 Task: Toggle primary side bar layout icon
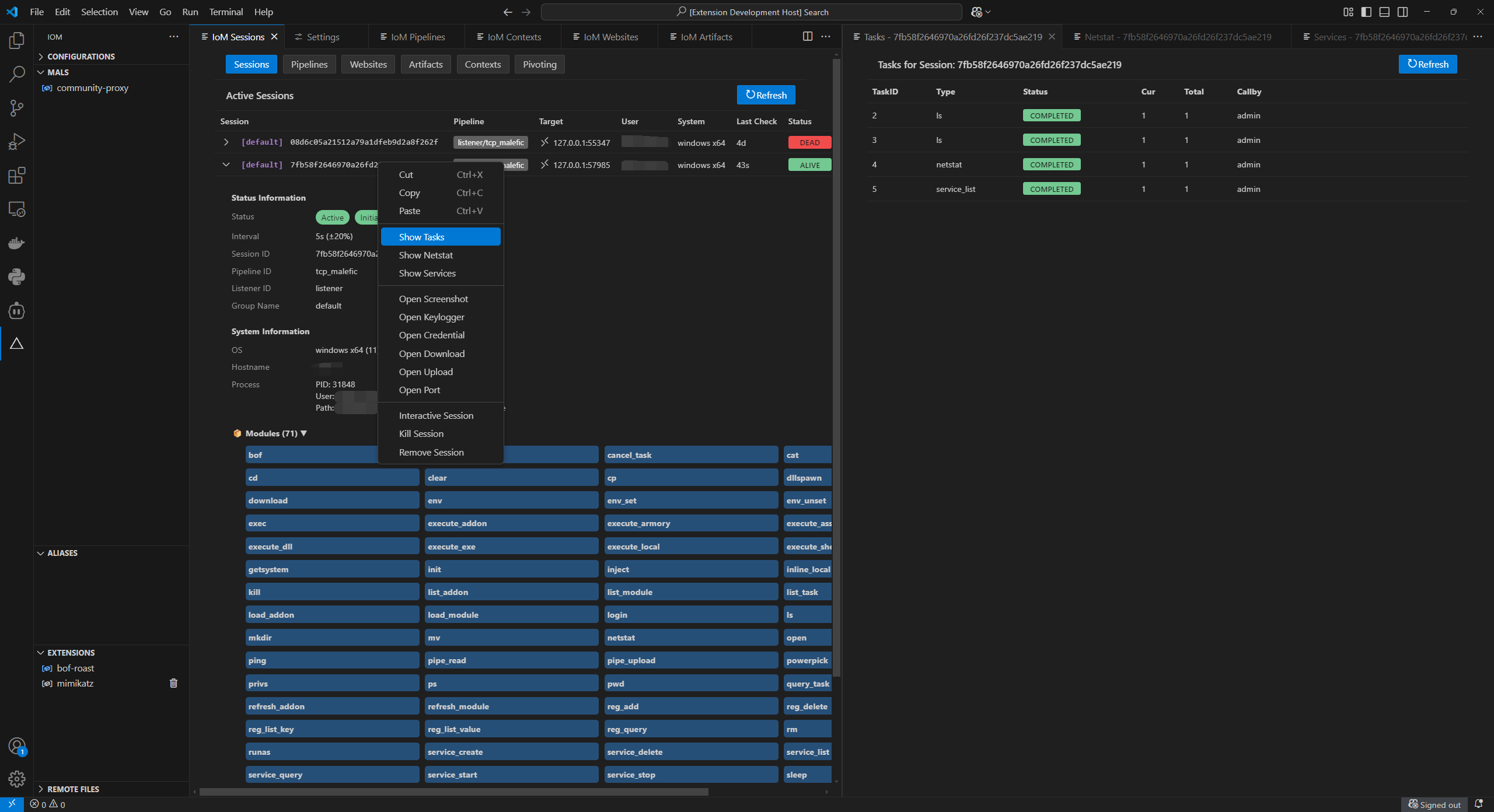click(x=1366, y=12)
